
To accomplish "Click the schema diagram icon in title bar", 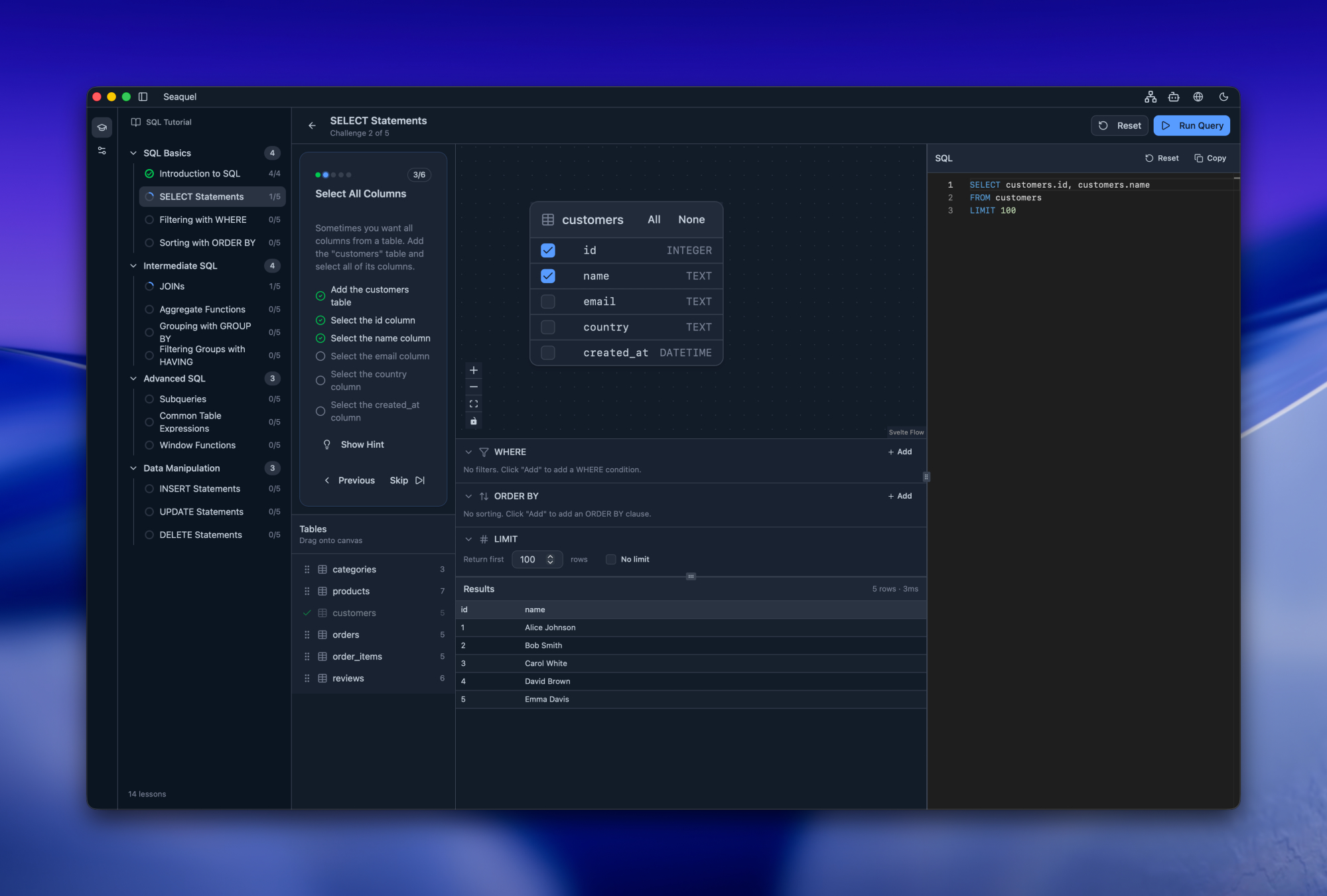I will 1151,97.
